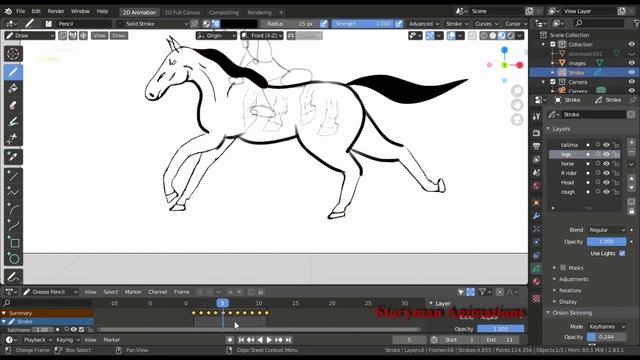Open the Edit menu
This screenshot has height=360, width=640.
point(36,11)
